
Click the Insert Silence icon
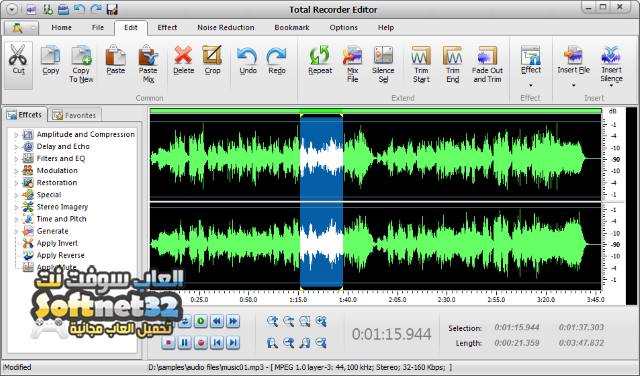611,56
